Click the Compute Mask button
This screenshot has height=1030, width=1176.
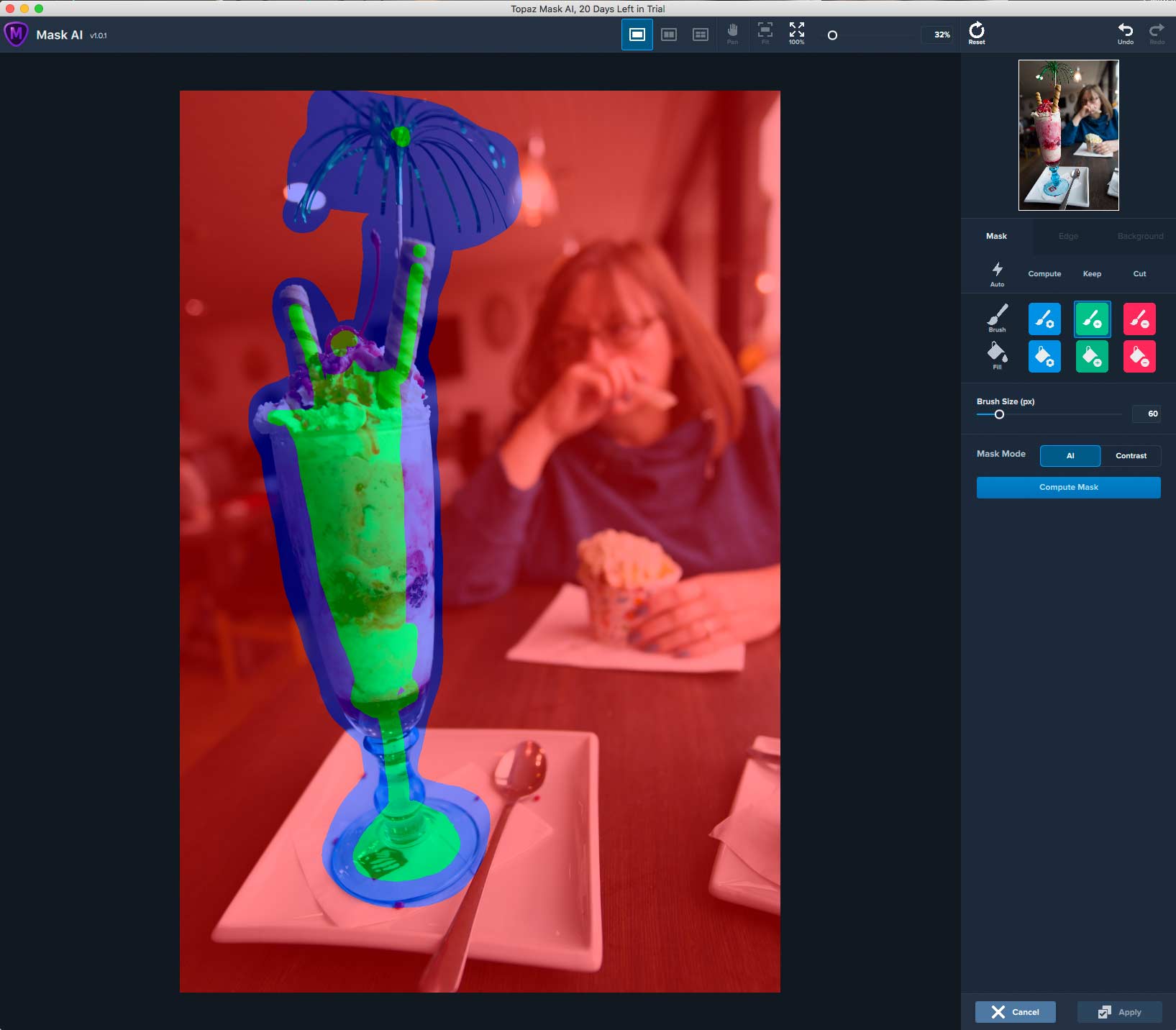pos(1068,487)
